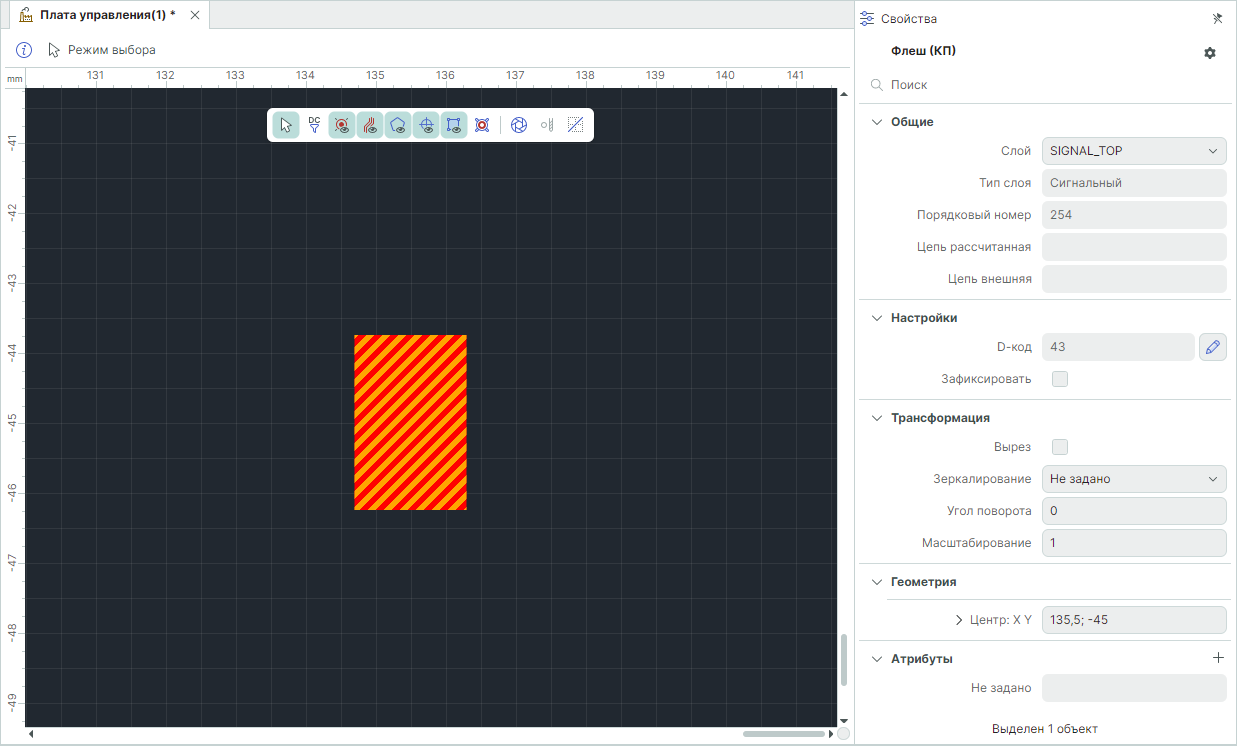Image resolution: width=1237 pixels, height=746 pixels.
Task: Collapse the Трансформация section
Action: tap(877, 418)
